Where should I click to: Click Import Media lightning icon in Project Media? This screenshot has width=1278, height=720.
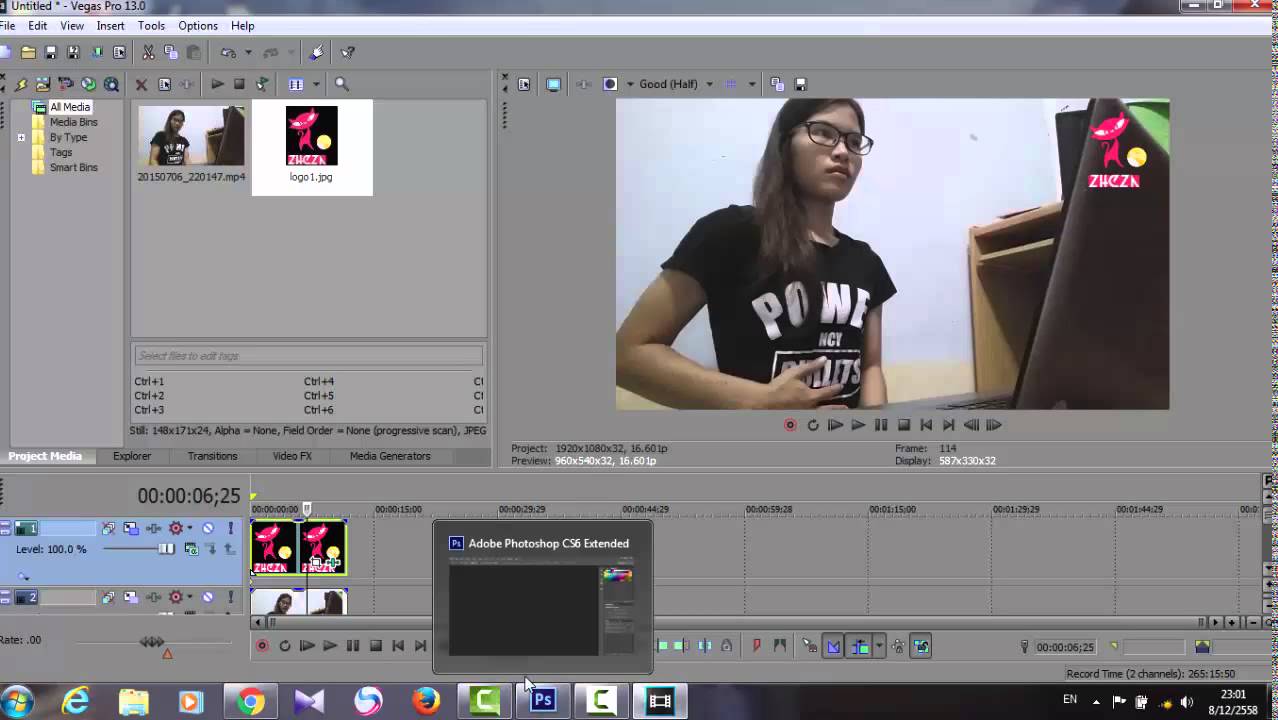click(20, 85)
